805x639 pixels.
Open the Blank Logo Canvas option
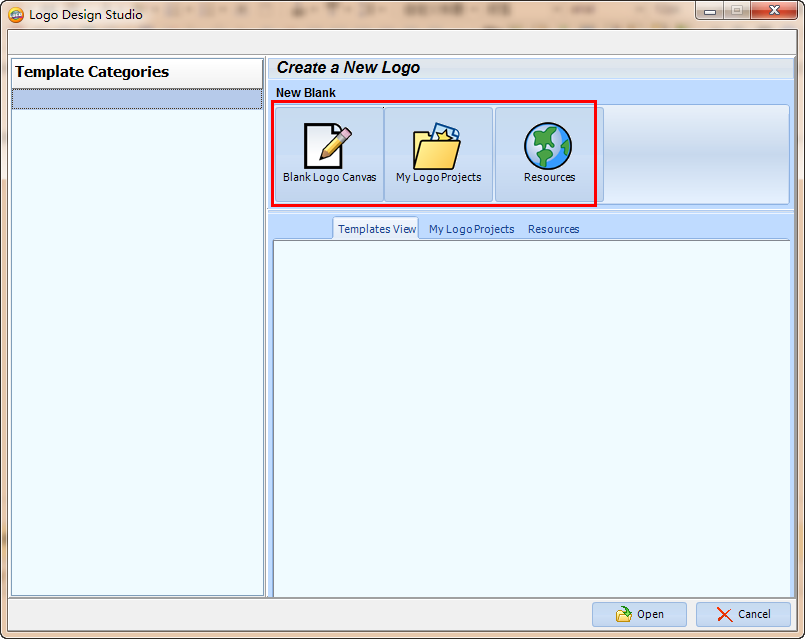click(x=330, y=154)
